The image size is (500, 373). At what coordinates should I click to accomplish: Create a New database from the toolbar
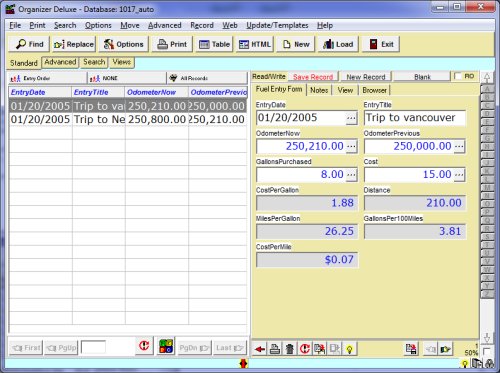click(296, 44)
